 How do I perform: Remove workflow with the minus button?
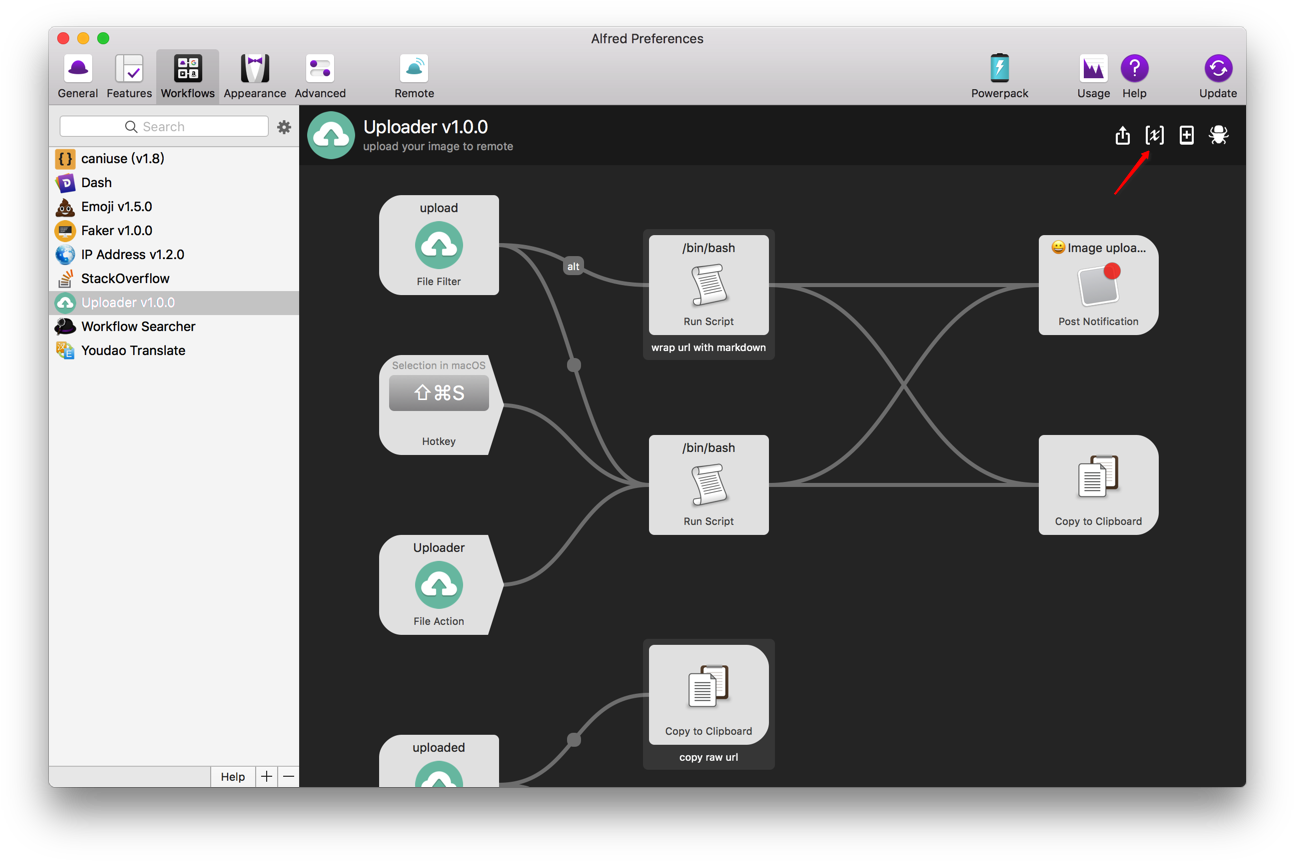(x=288, y=776)
